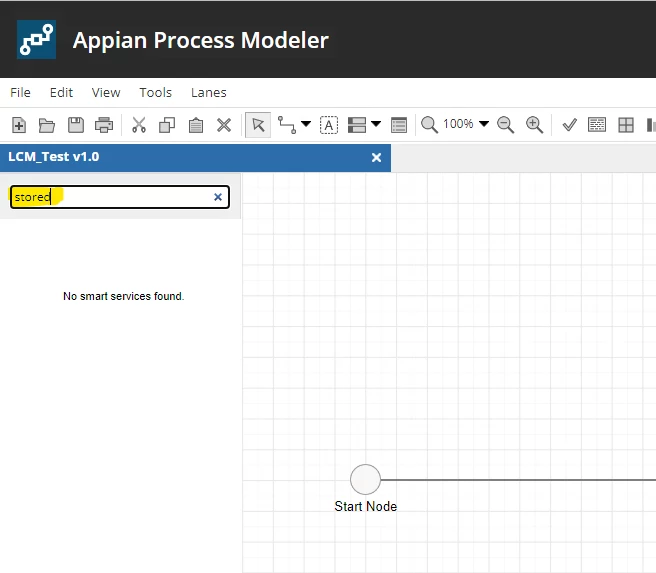
Task: Open the File menu
Action: [x=20, y=92]
